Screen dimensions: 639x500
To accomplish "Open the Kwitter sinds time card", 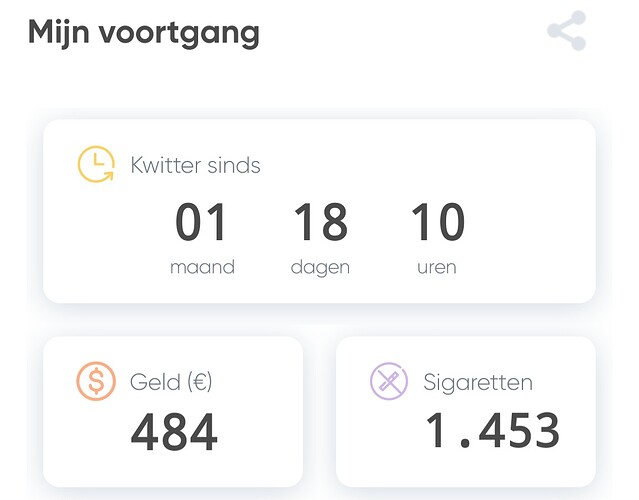I will coord(319,211).
